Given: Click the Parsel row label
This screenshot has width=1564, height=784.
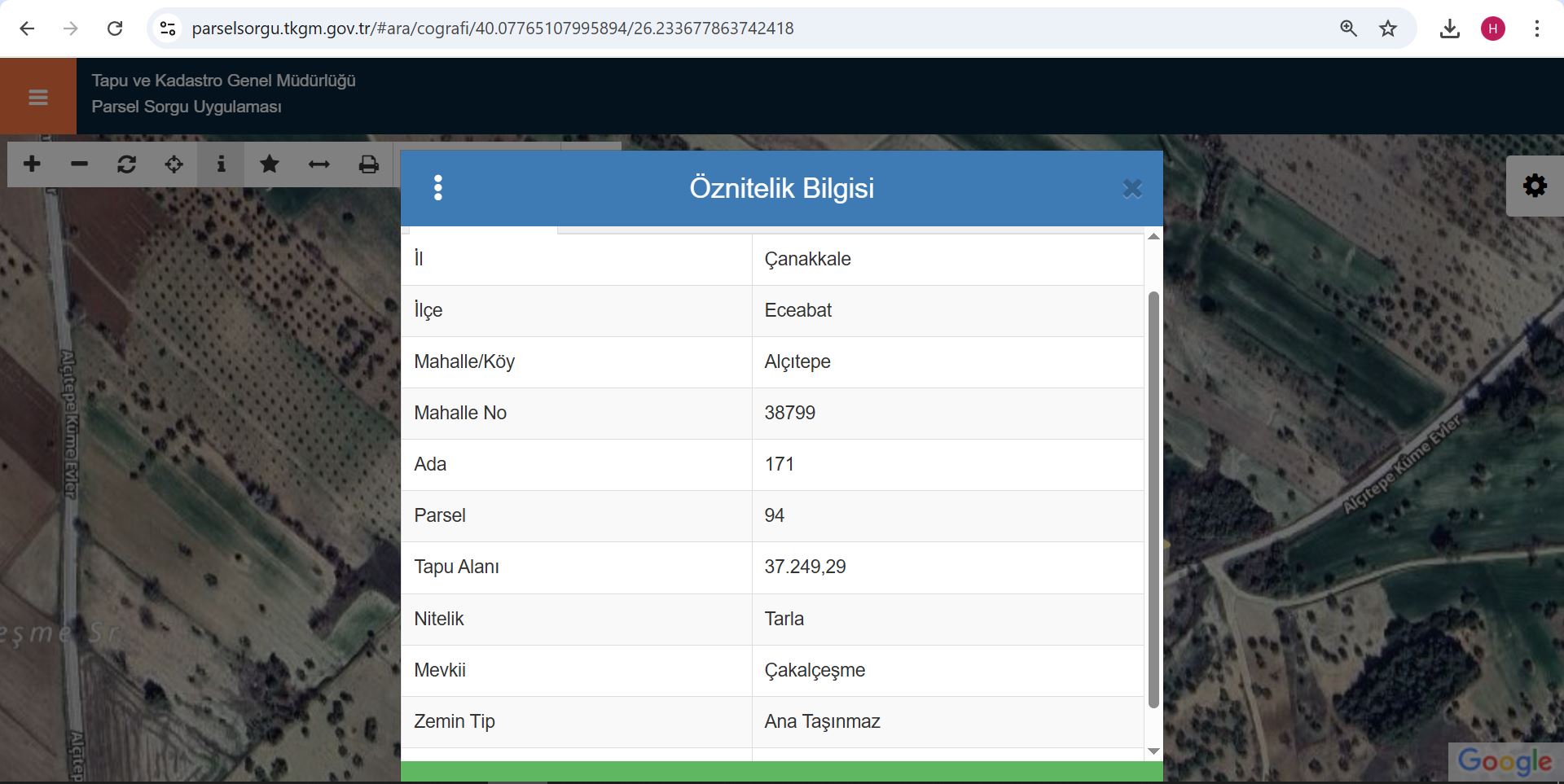Looking at the screenshot, I should (x=440, y=515).
